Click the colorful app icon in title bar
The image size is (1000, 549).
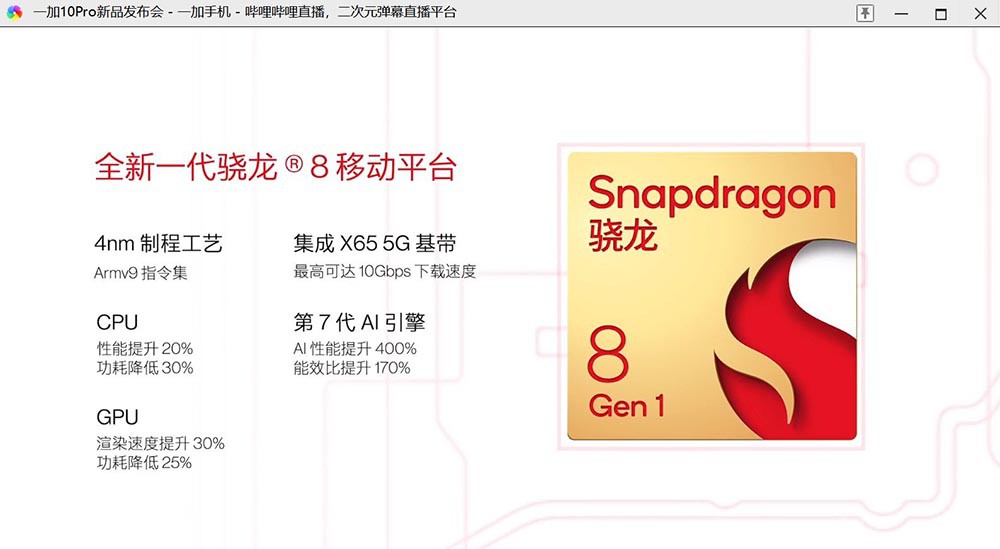(14, 12)
